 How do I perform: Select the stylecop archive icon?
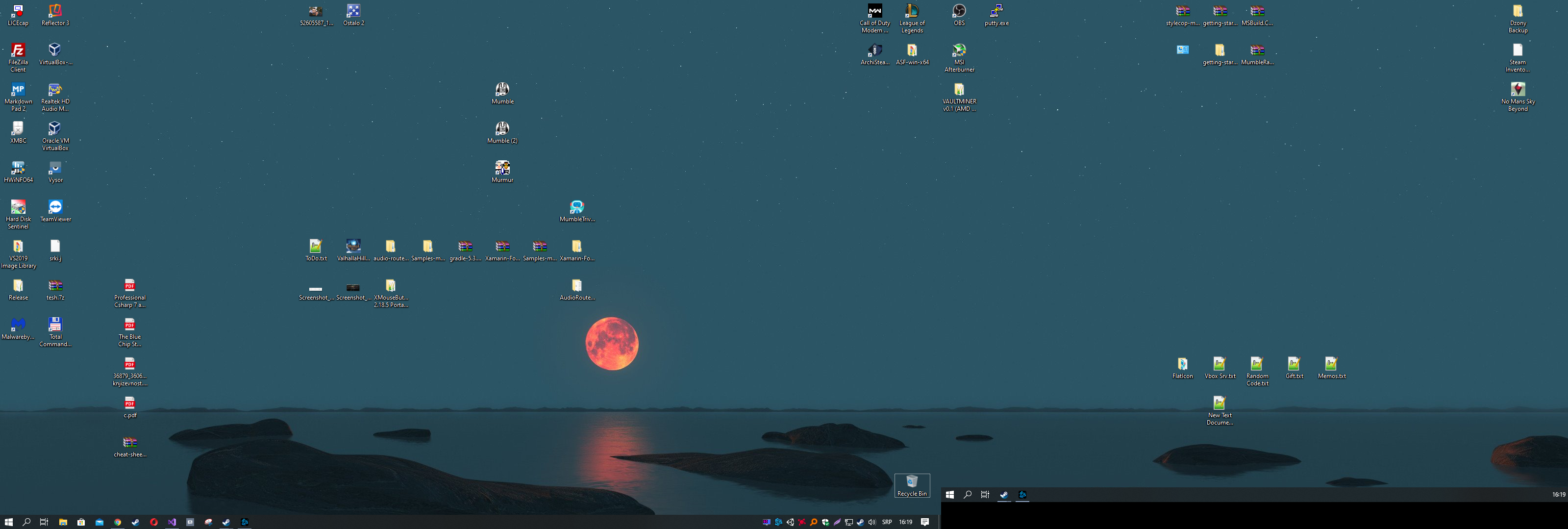click(1183, 15)
